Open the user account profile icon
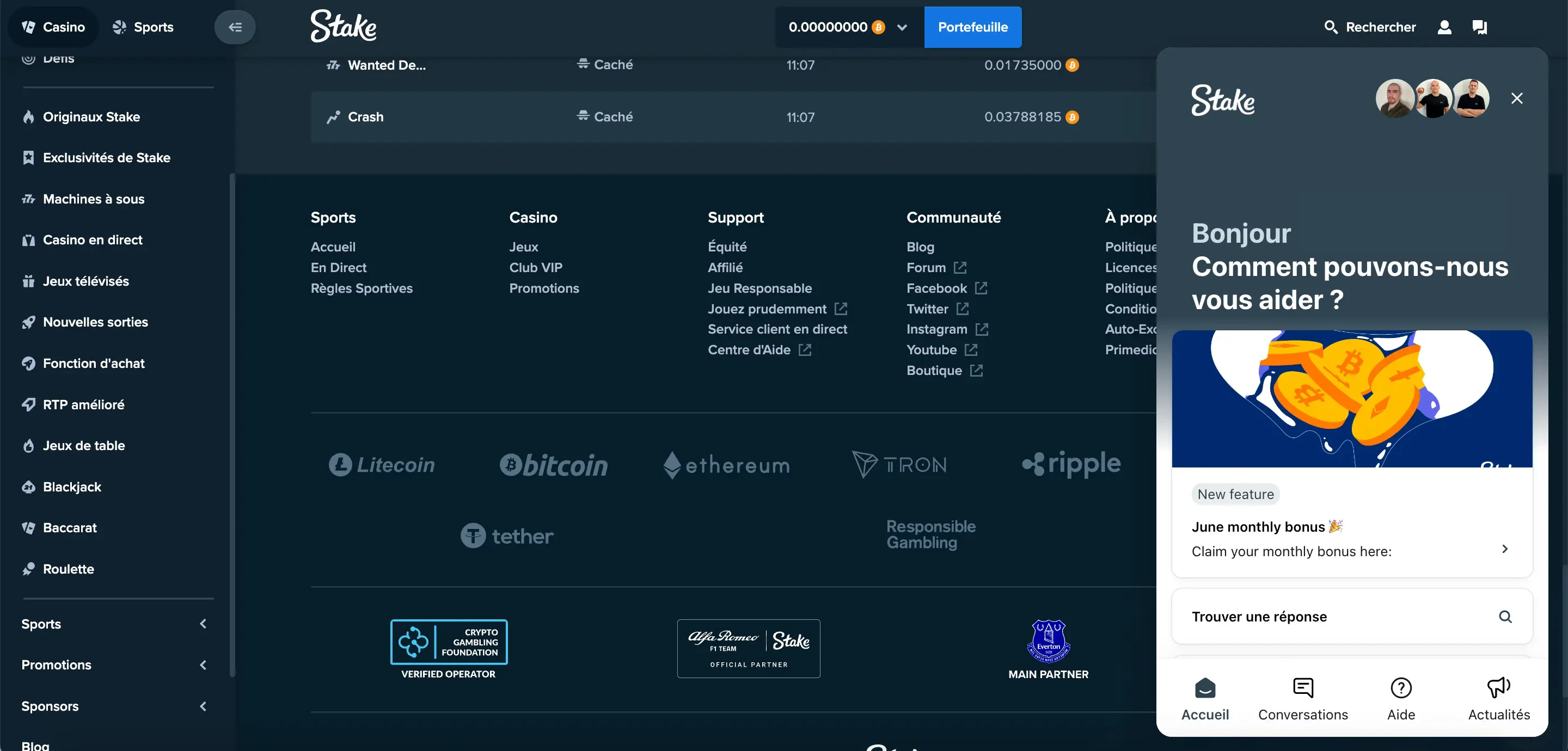Viewport: 1568px width, 751px height. 1444,27
